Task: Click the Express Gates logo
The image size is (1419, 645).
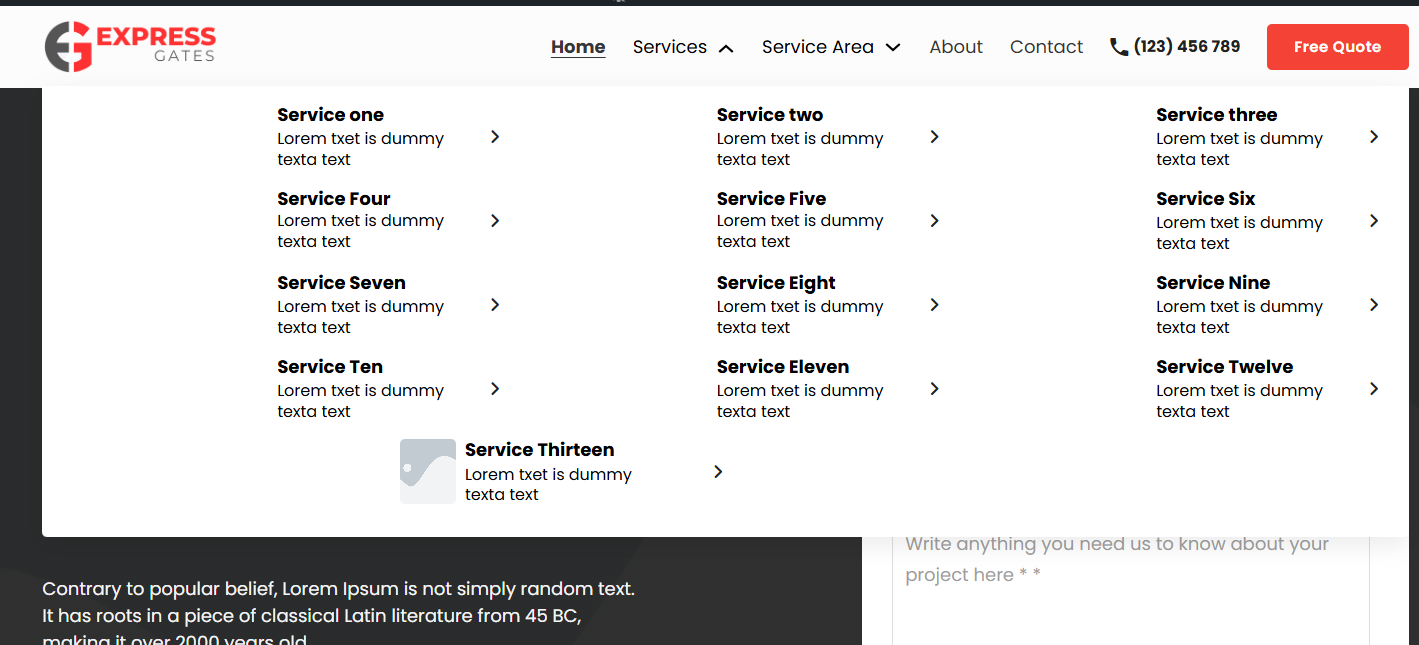Action: click(130, 47)
